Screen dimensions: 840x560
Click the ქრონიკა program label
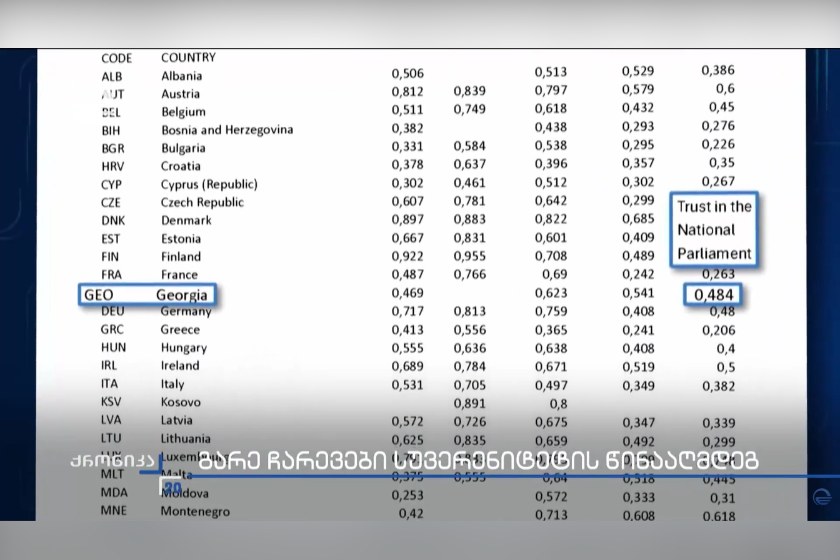click(111, 460)
